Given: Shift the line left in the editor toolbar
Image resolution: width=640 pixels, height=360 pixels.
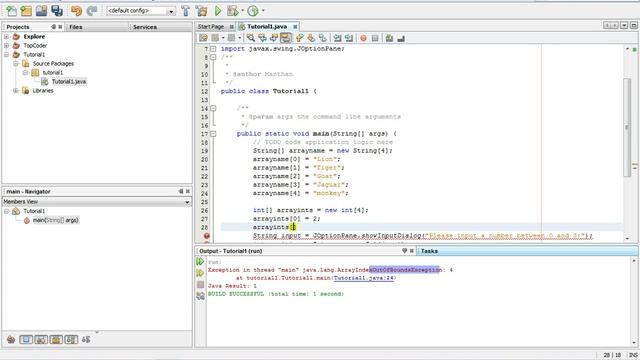Looking at the screenshot, I should (338, 38).
